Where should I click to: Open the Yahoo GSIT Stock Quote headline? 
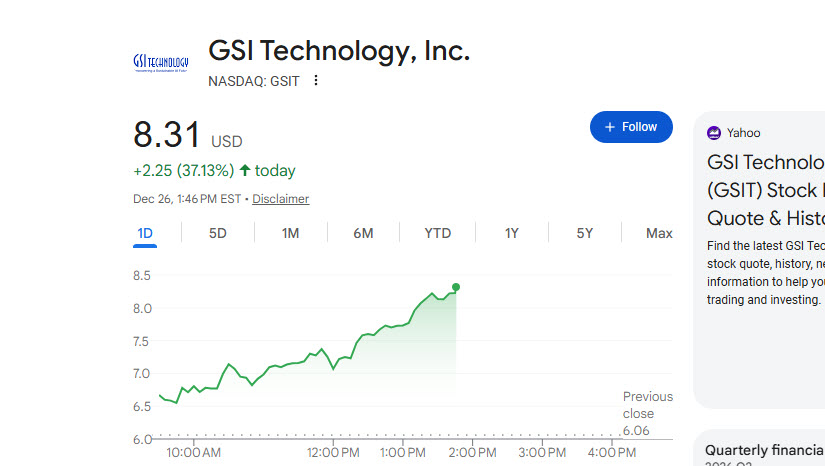[766, 190]
